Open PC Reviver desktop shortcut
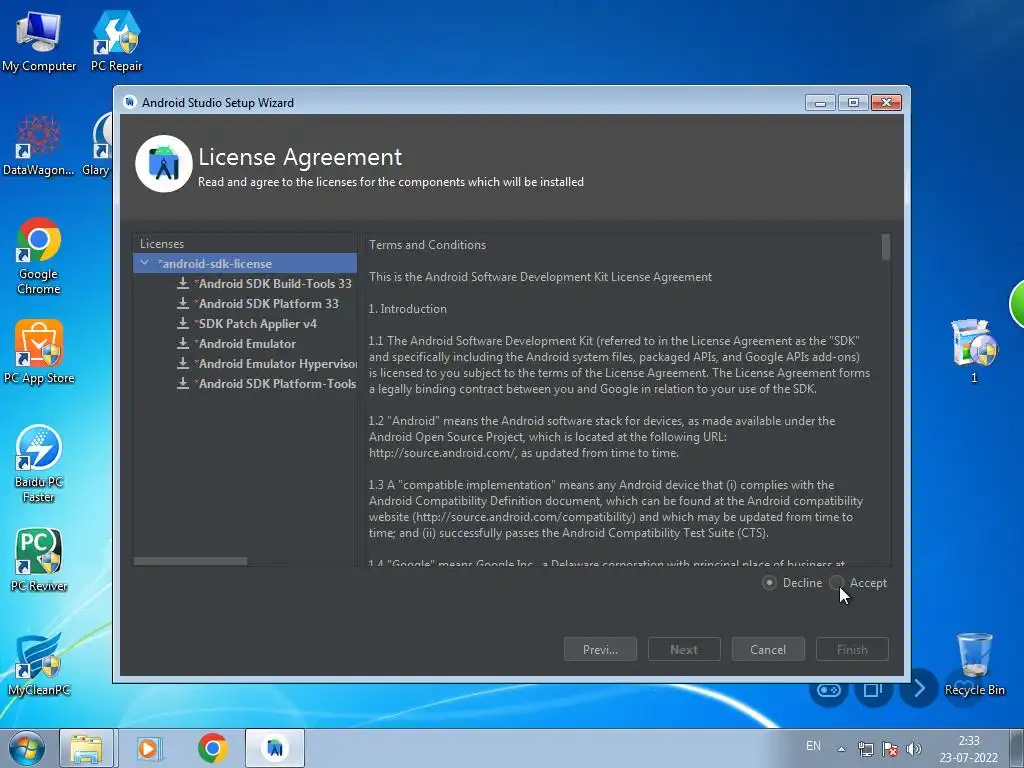The image size is (1024, 768). click(x=39, y=560)
